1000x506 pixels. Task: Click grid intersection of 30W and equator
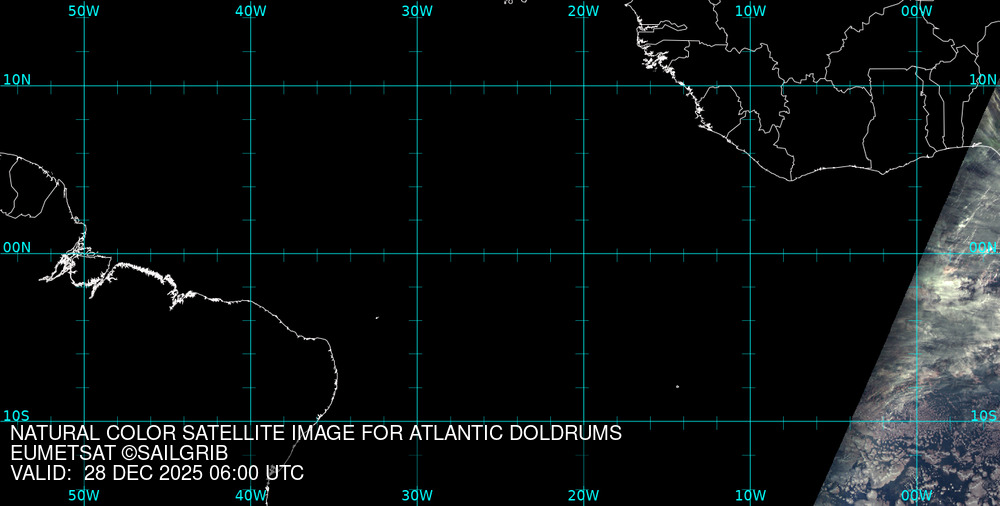(417, 253)
